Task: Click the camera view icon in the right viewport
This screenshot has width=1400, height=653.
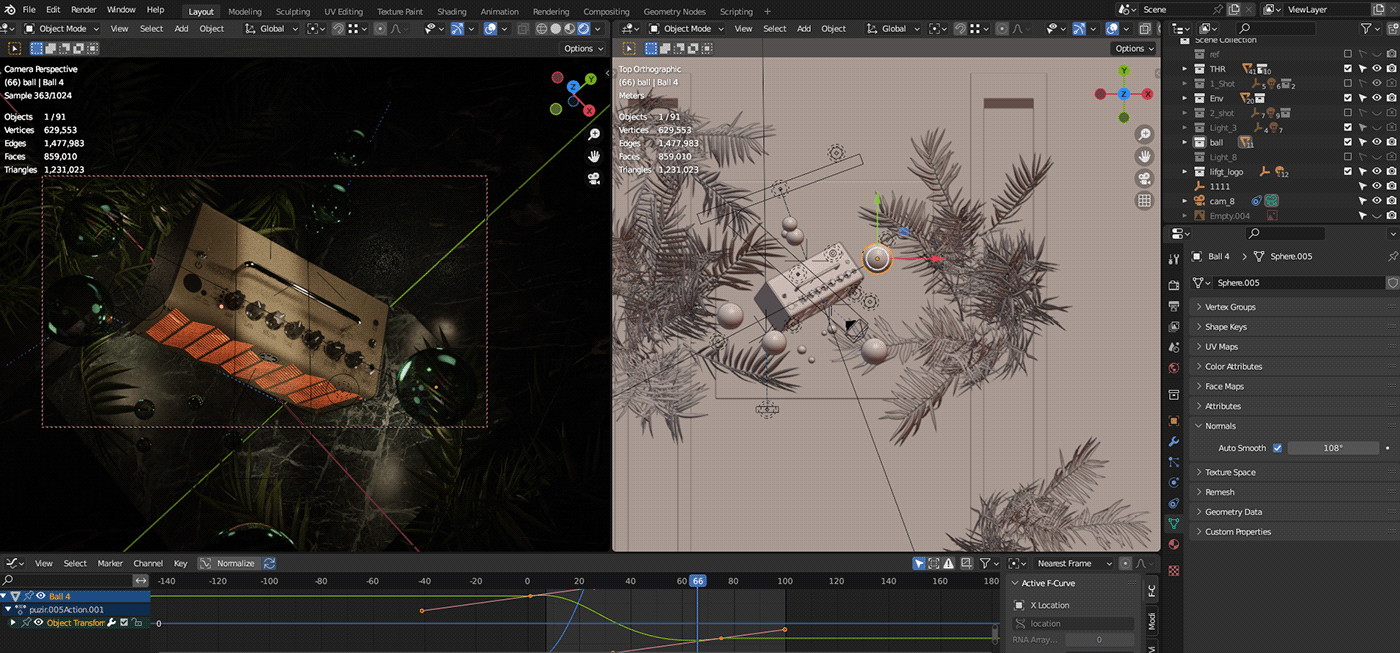Action: (x=1145, y=178)
